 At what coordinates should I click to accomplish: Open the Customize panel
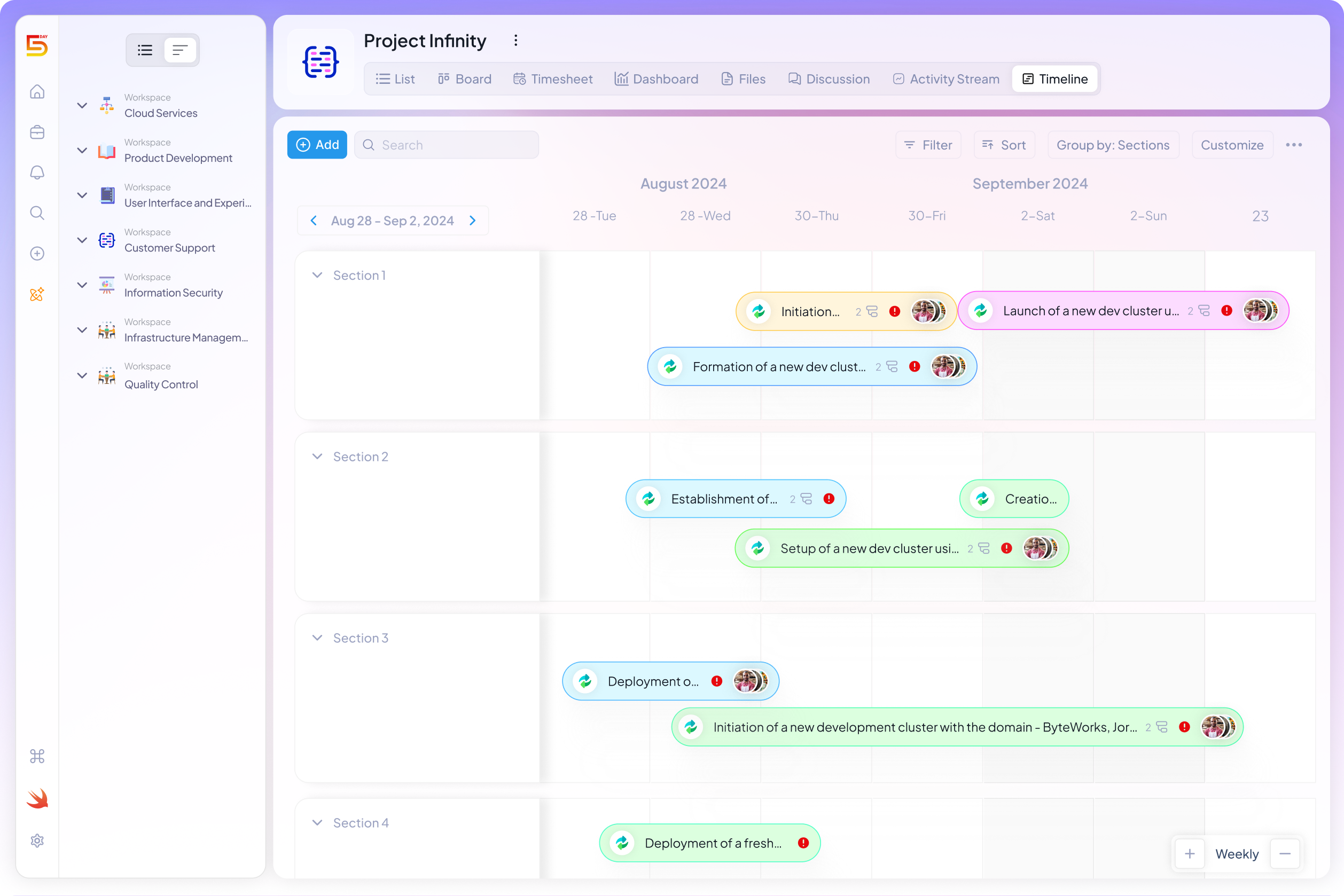point(1231,145)
